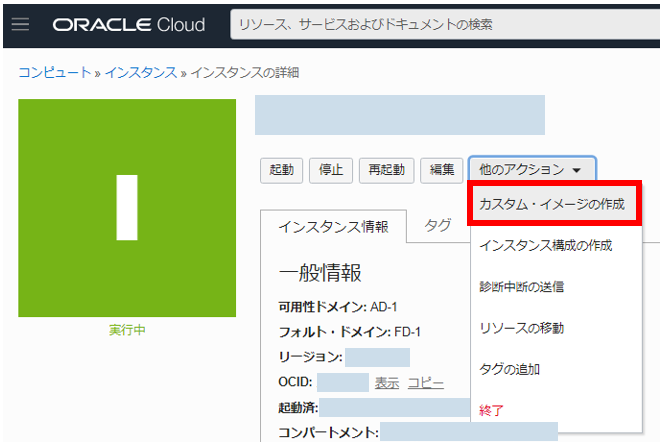Screen dimensions: 666x444
Task: Click the green instance status icon
Action: (x=127, y=208)
